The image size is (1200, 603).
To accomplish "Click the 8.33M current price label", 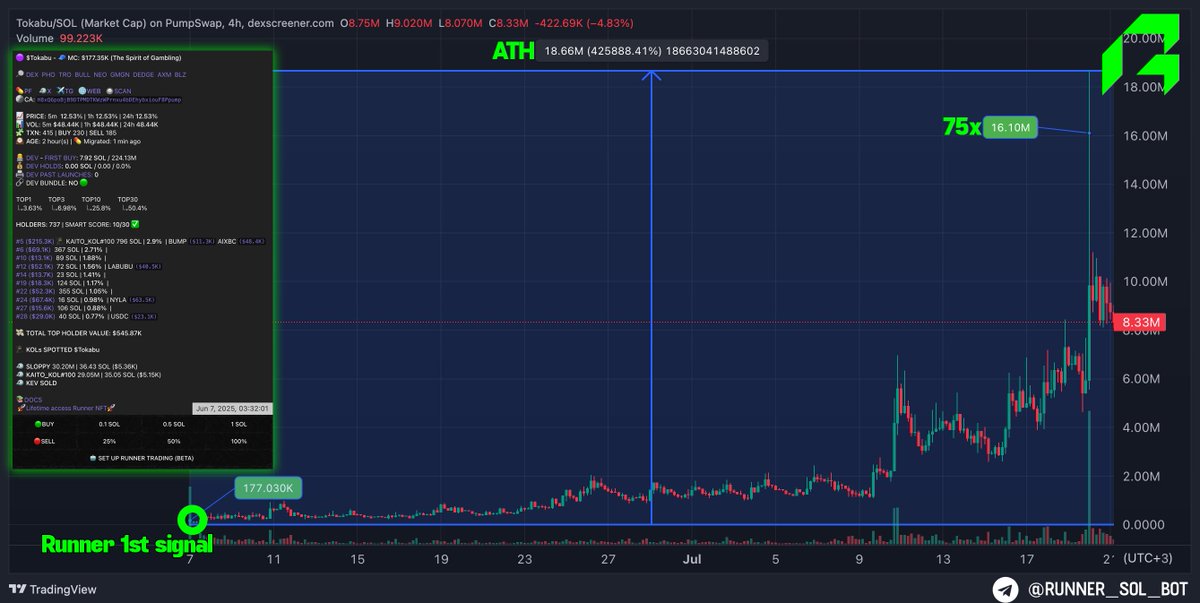I will (1142, 322).
